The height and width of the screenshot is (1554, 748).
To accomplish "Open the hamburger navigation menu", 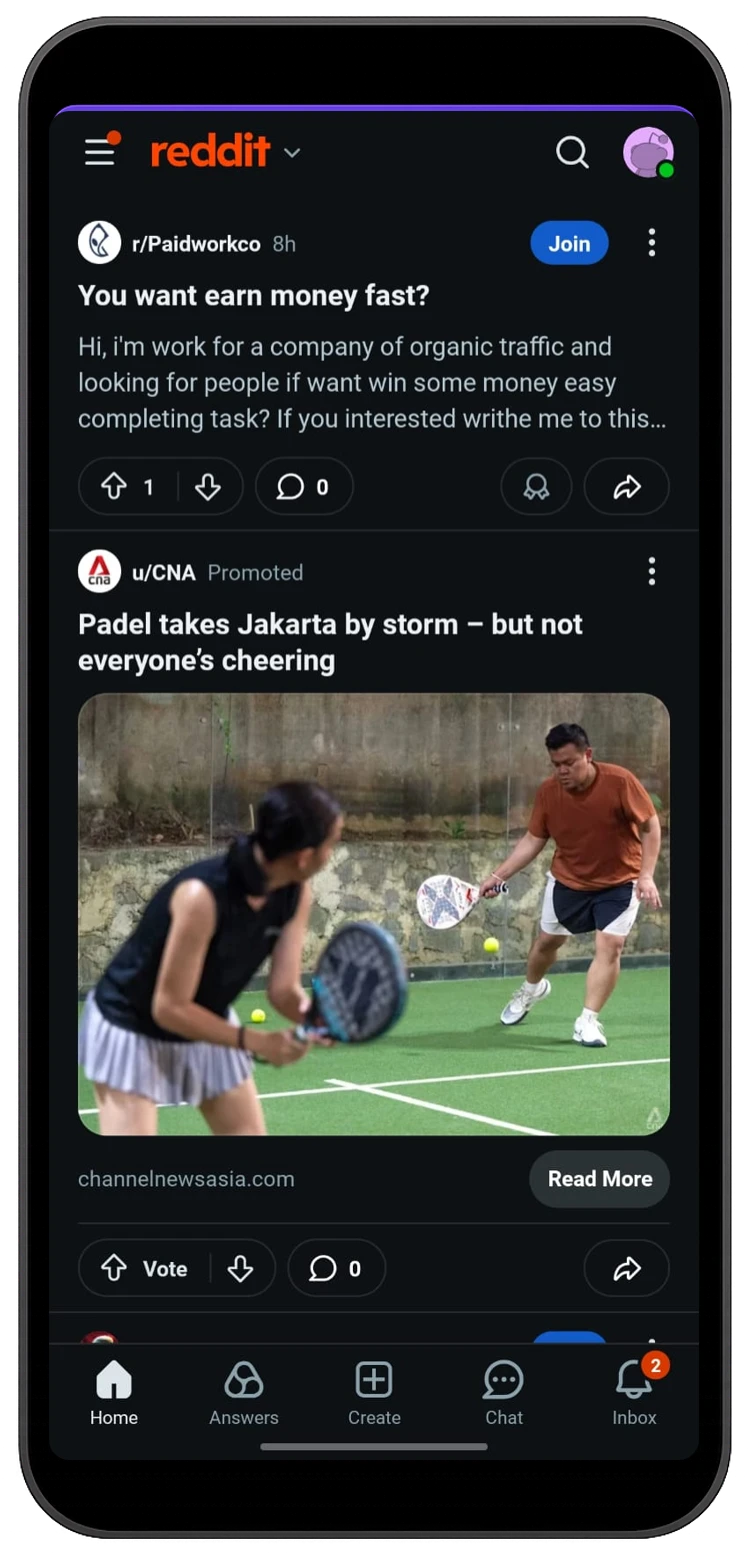I will [x=100, y=152].
